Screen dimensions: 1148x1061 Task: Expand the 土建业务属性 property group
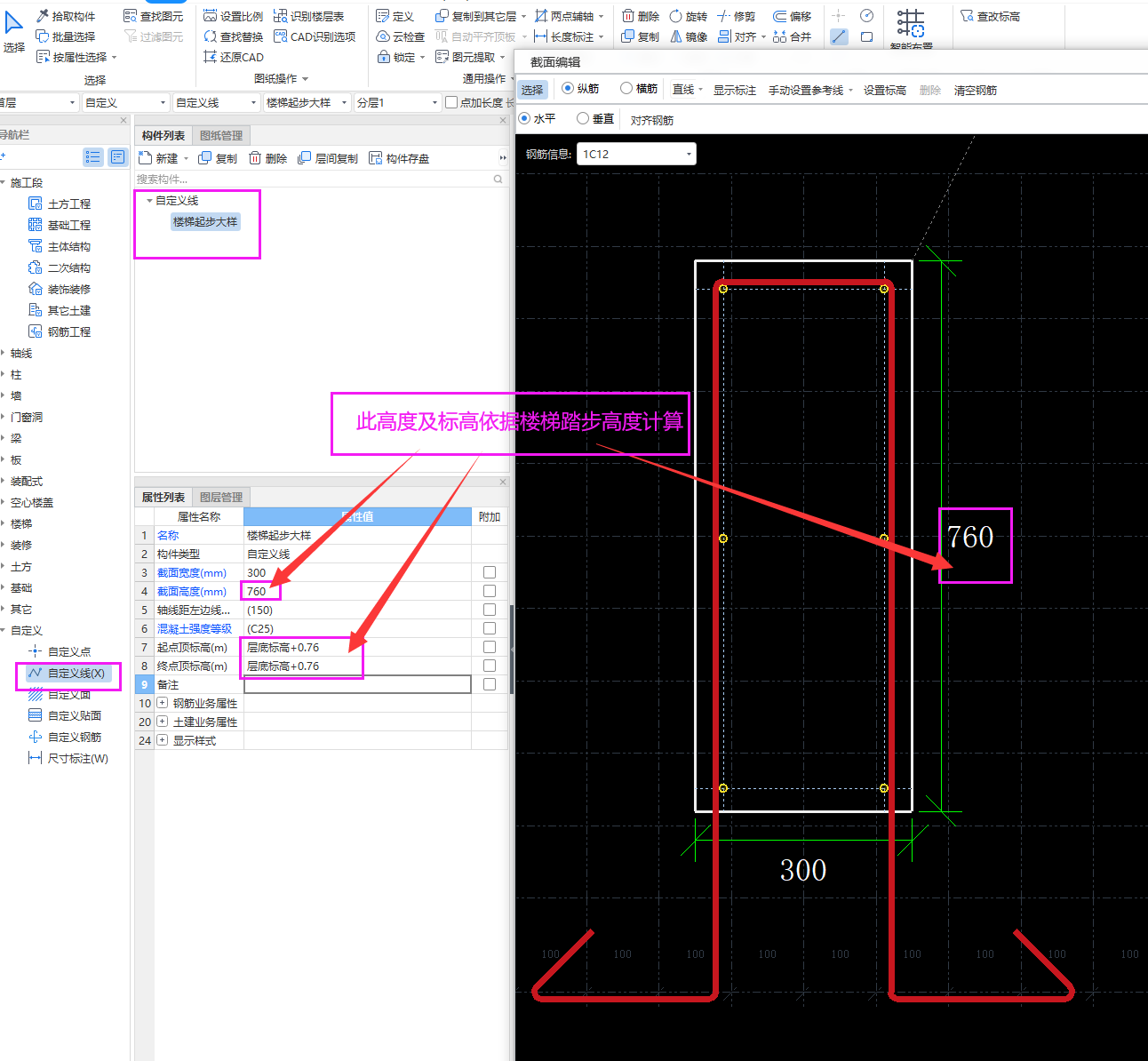(163, 722)
